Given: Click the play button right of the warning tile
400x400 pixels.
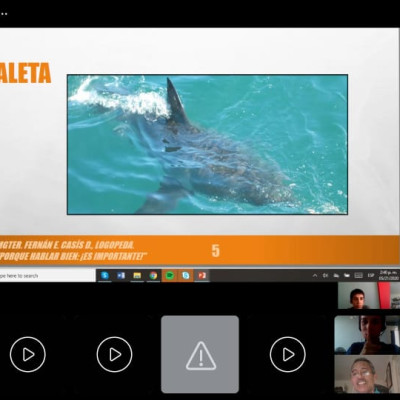Looking at the screenshot, I should 288,354.
